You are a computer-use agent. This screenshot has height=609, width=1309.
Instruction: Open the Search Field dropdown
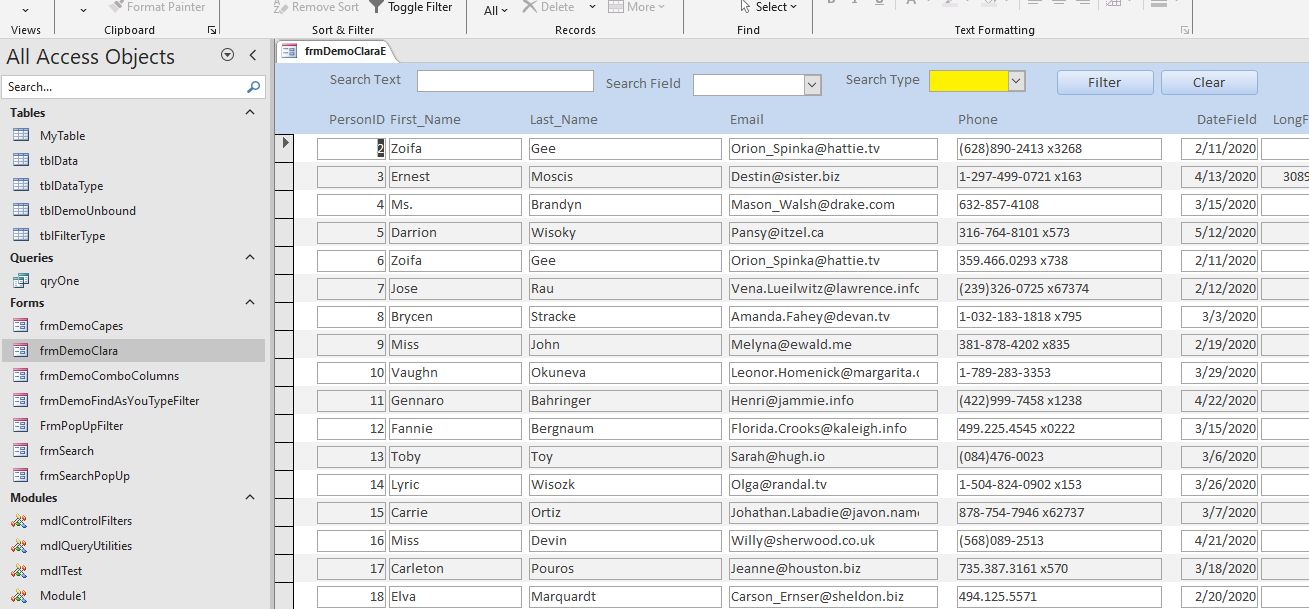pyautogui.click(x=812, y=85)
